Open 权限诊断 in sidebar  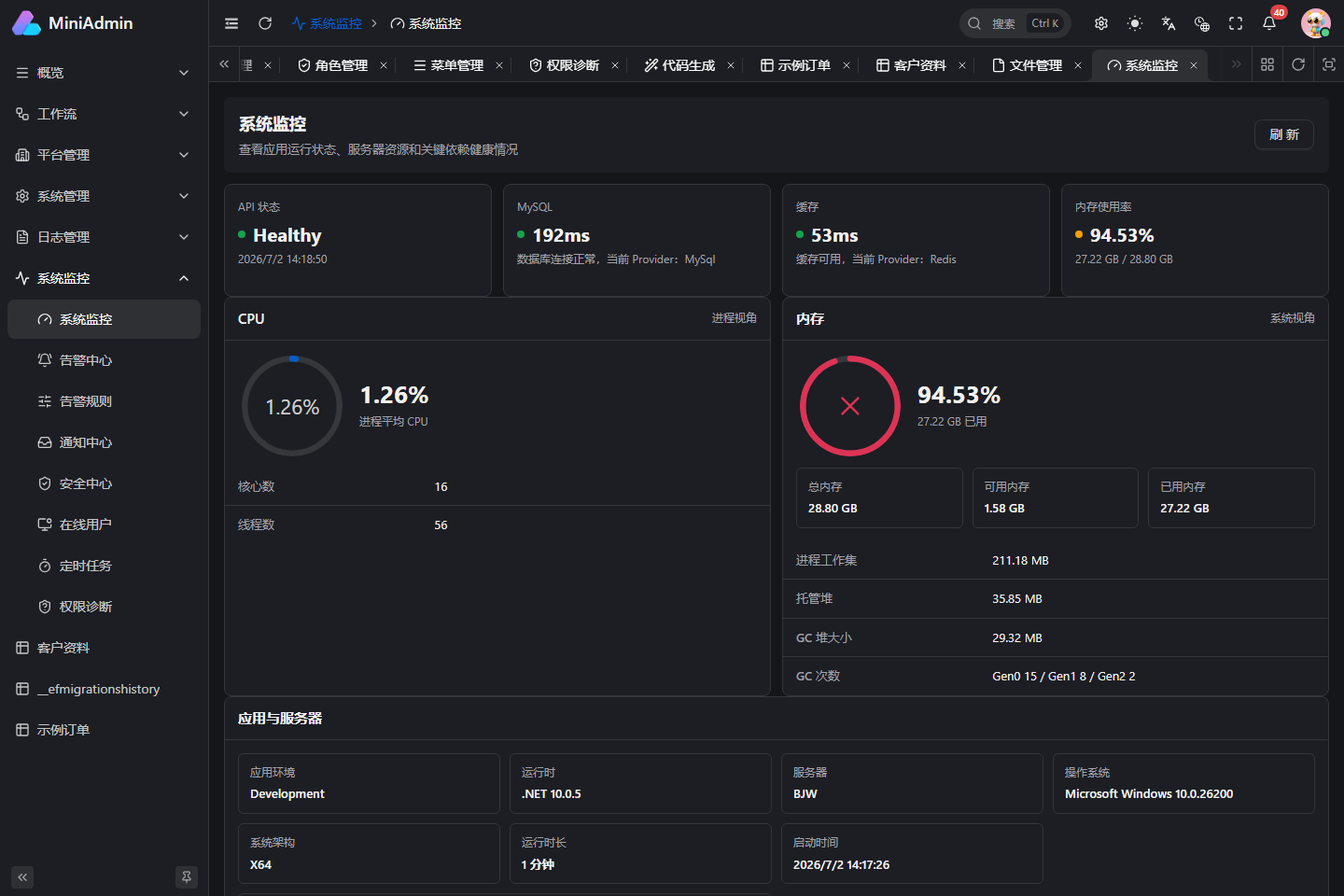point(104,607)
